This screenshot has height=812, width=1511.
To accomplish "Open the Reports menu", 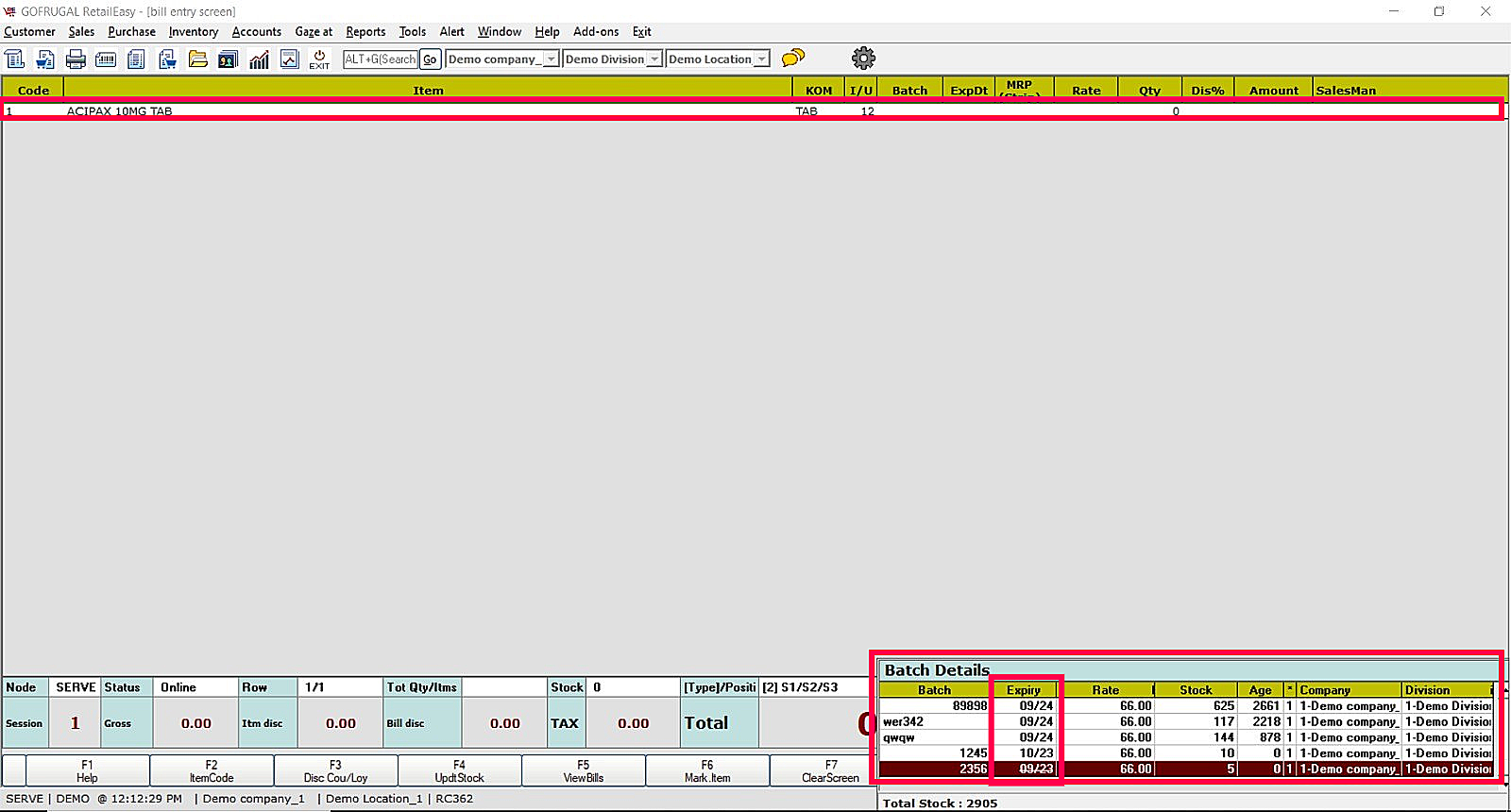I will click(x=365, y=31).
